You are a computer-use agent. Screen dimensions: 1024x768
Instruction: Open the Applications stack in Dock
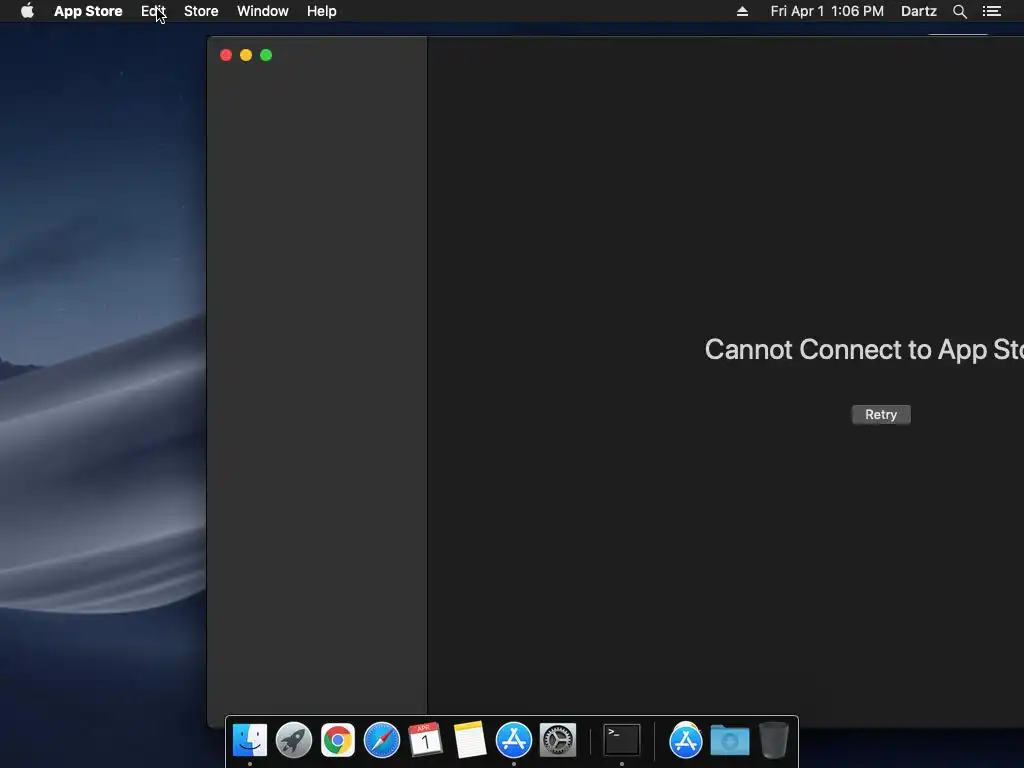click(x=685, y=741)
